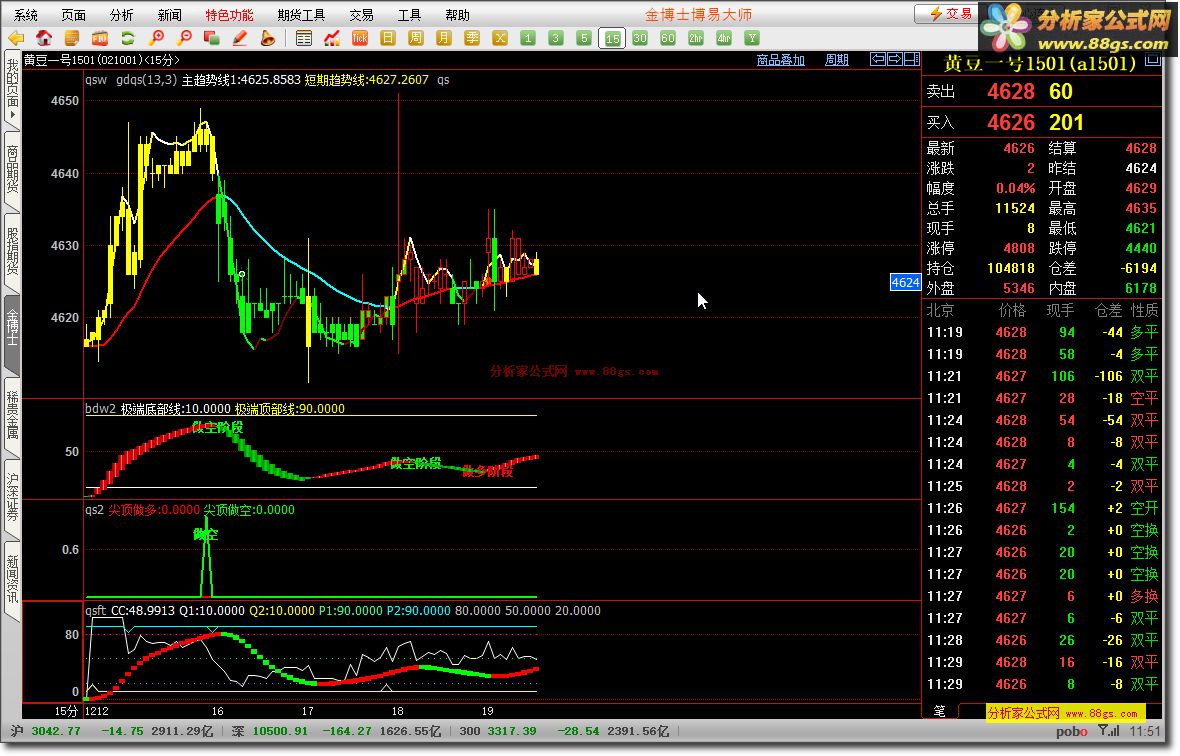Screen dimensions: 1180x756
Task: Select the red pencil drawing tool
Action: pos(239,38)
